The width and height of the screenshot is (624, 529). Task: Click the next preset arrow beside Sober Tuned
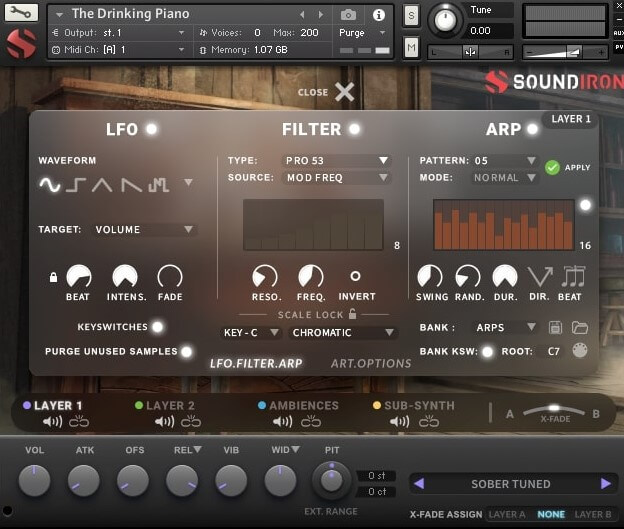(x=606, y=484)
